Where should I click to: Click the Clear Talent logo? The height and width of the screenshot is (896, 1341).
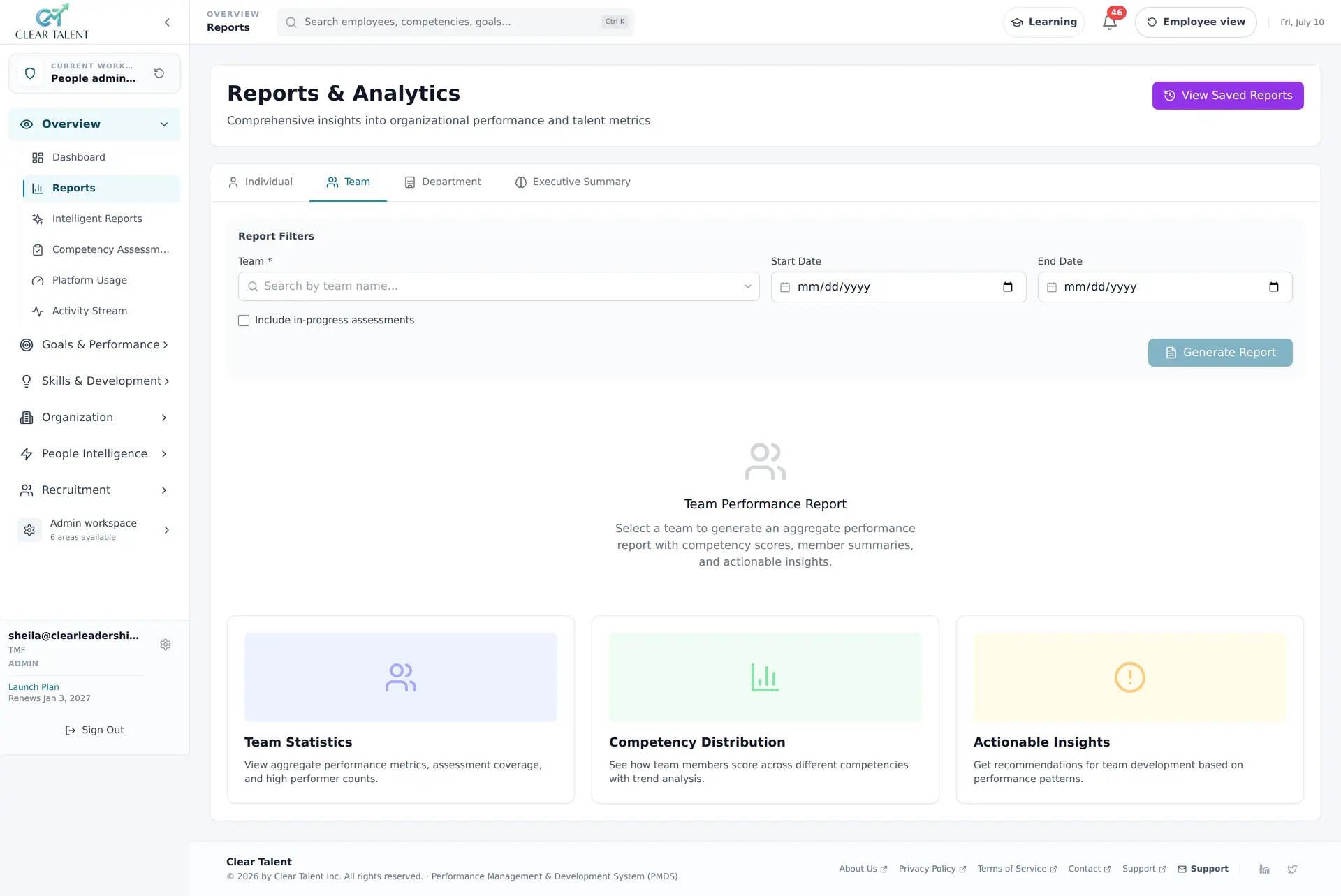pyautogui.click(x=52, y=22)
